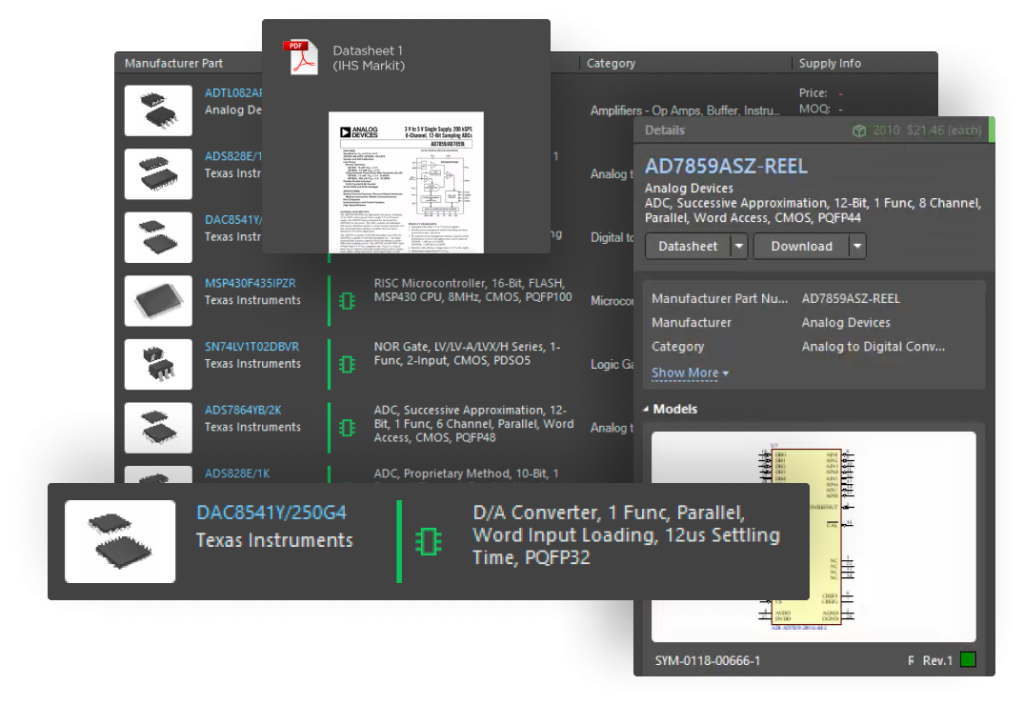Click the Supply Info column header
The width and height of the screenshot is (1024, 705).
coord(829,63)
